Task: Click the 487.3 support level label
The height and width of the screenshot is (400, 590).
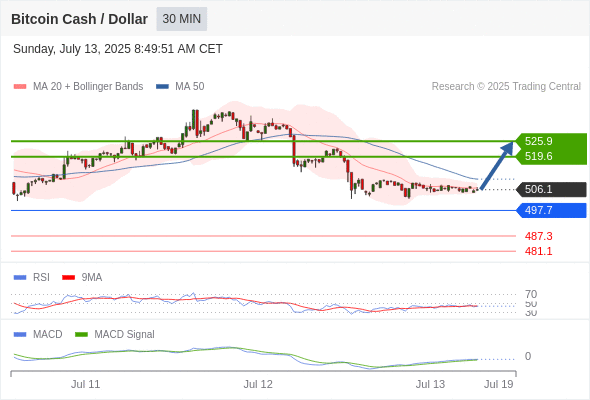Action: point(538,236)
